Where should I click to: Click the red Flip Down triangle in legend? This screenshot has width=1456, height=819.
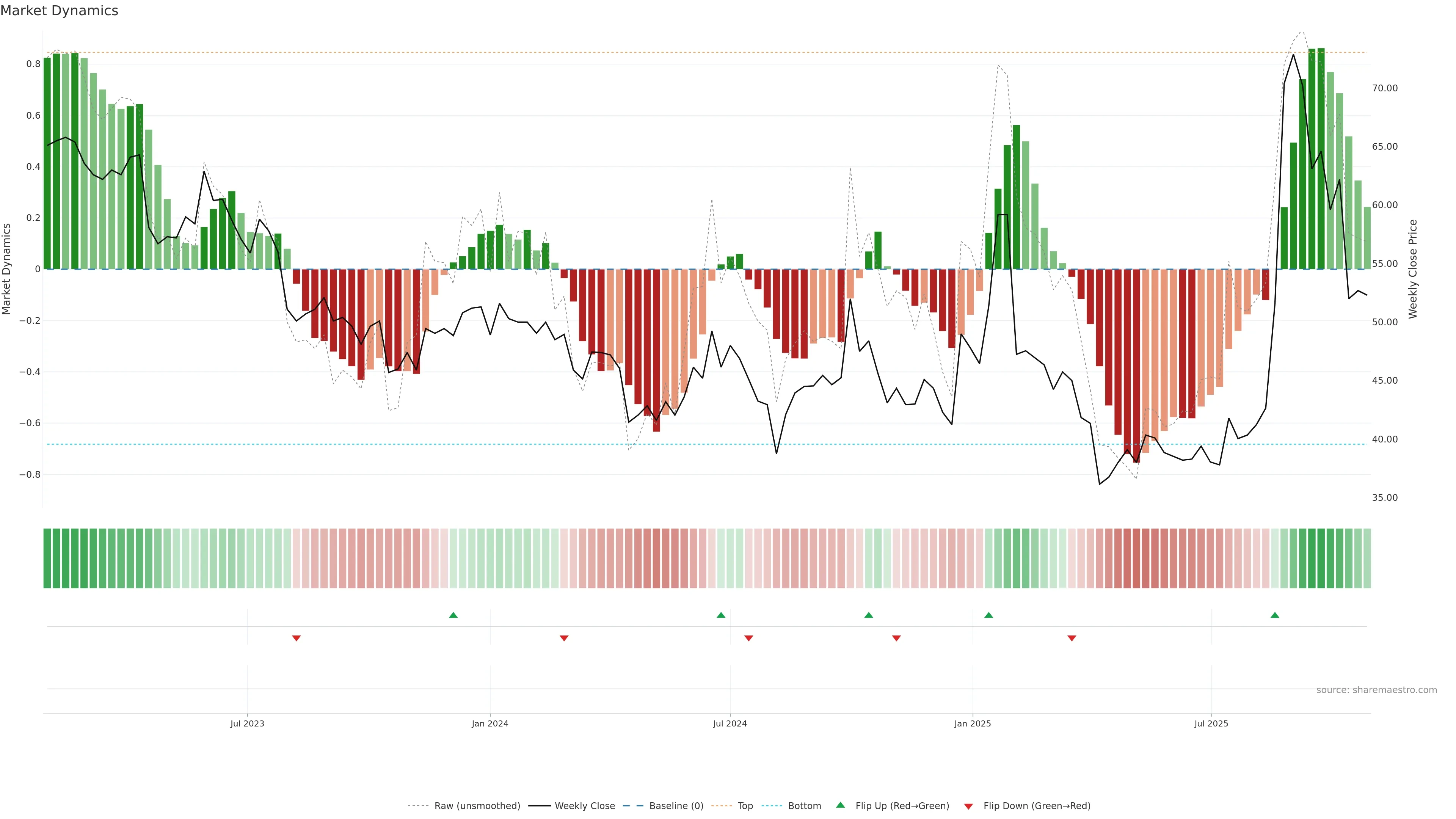click(968, 806)
